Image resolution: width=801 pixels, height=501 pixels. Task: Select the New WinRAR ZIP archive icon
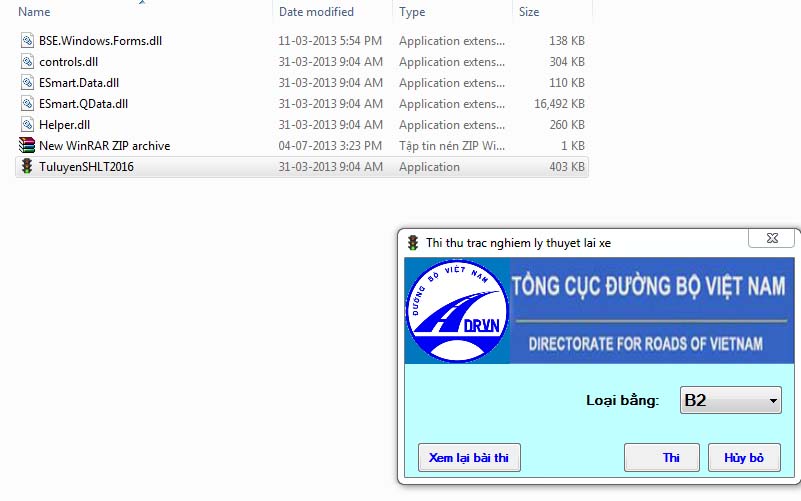point(27,146)
